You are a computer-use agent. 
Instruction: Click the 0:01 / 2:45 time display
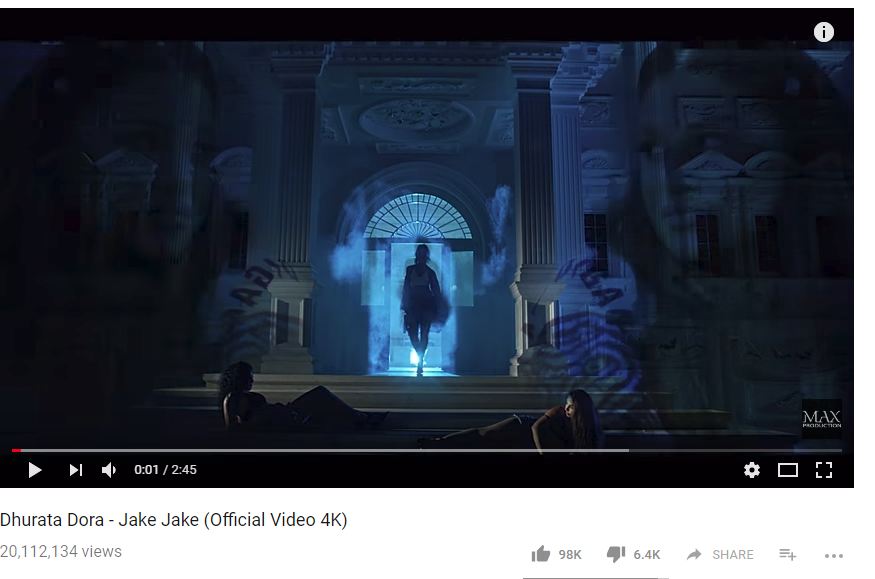[165, 470]
